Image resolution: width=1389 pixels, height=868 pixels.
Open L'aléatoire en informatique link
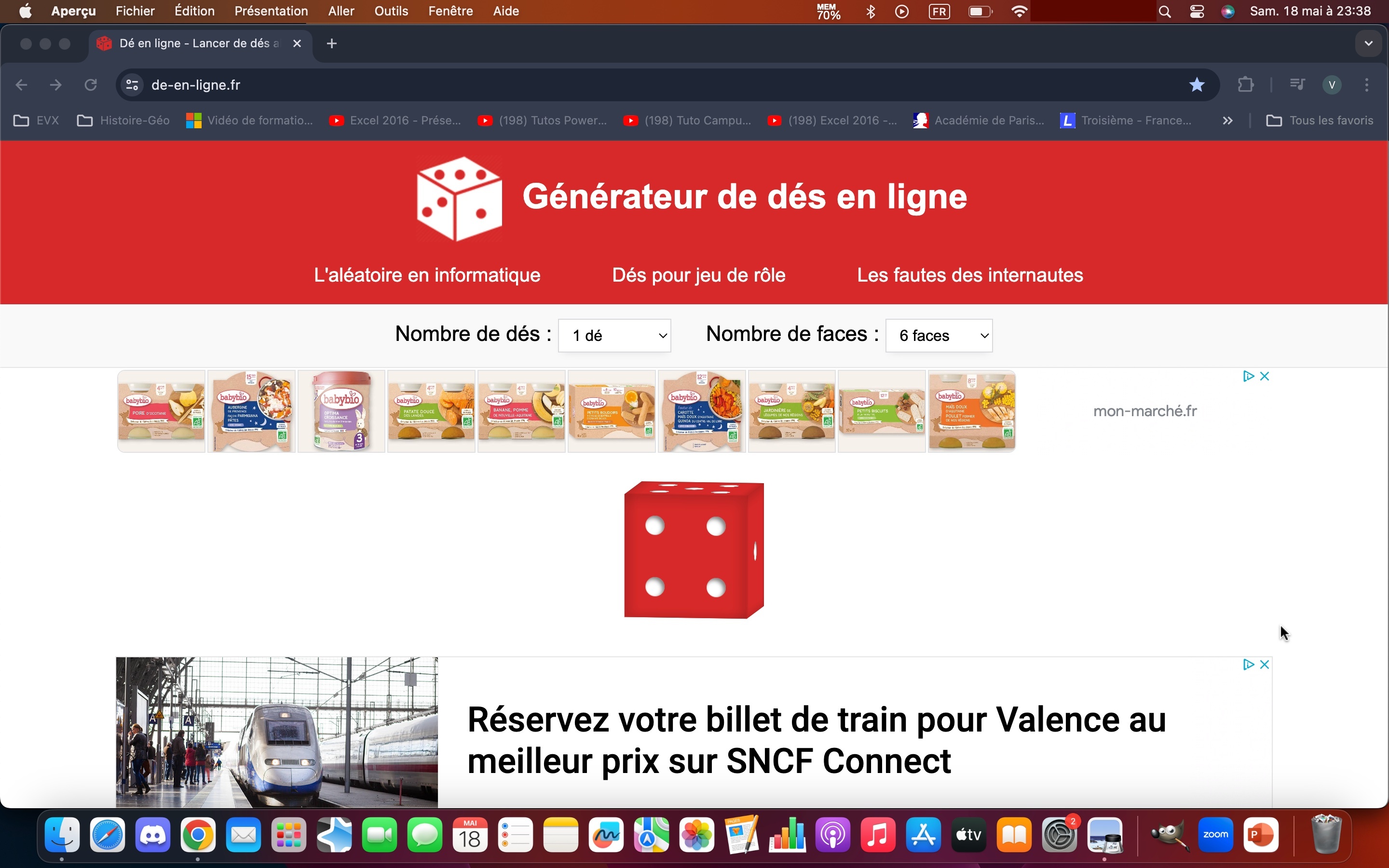pos(426,275)
